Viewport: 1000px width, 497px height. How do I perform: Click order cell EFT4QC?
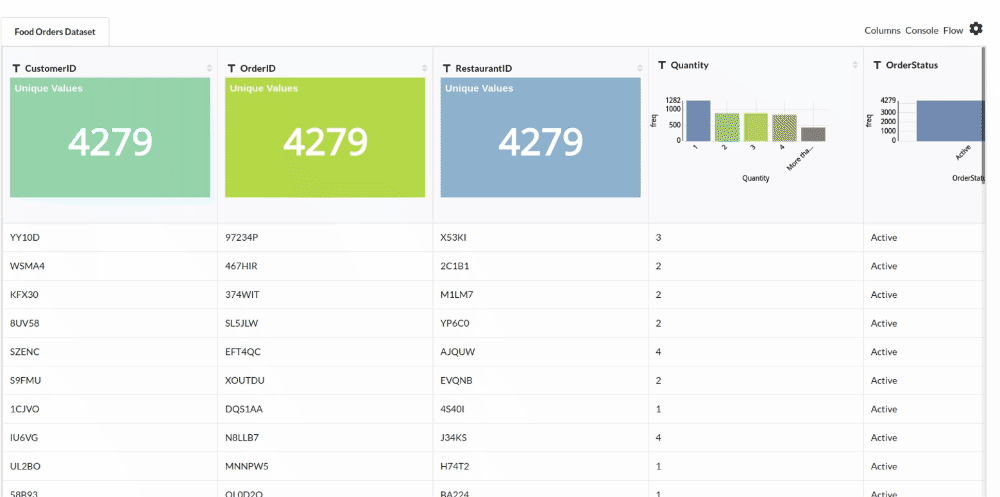click(x=243, y=352)
